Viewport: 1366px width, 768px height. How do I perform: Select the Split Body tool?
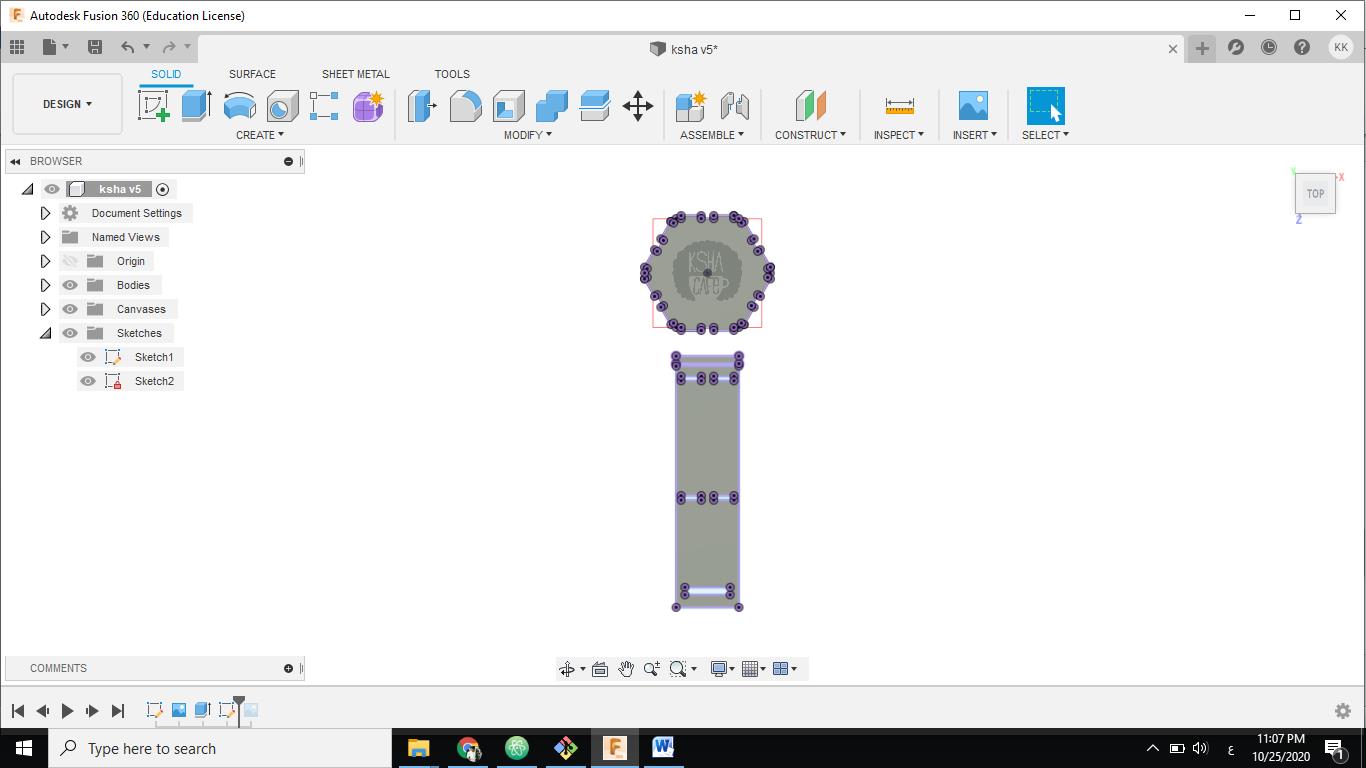(594, 106)
